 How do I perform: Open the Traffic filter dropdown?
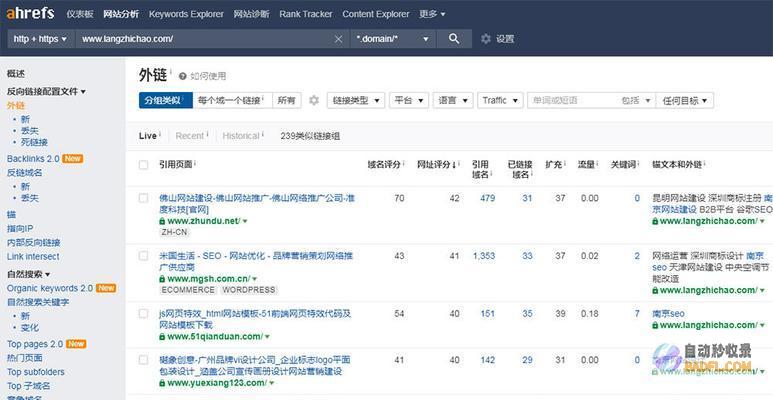tap(500, 100)
